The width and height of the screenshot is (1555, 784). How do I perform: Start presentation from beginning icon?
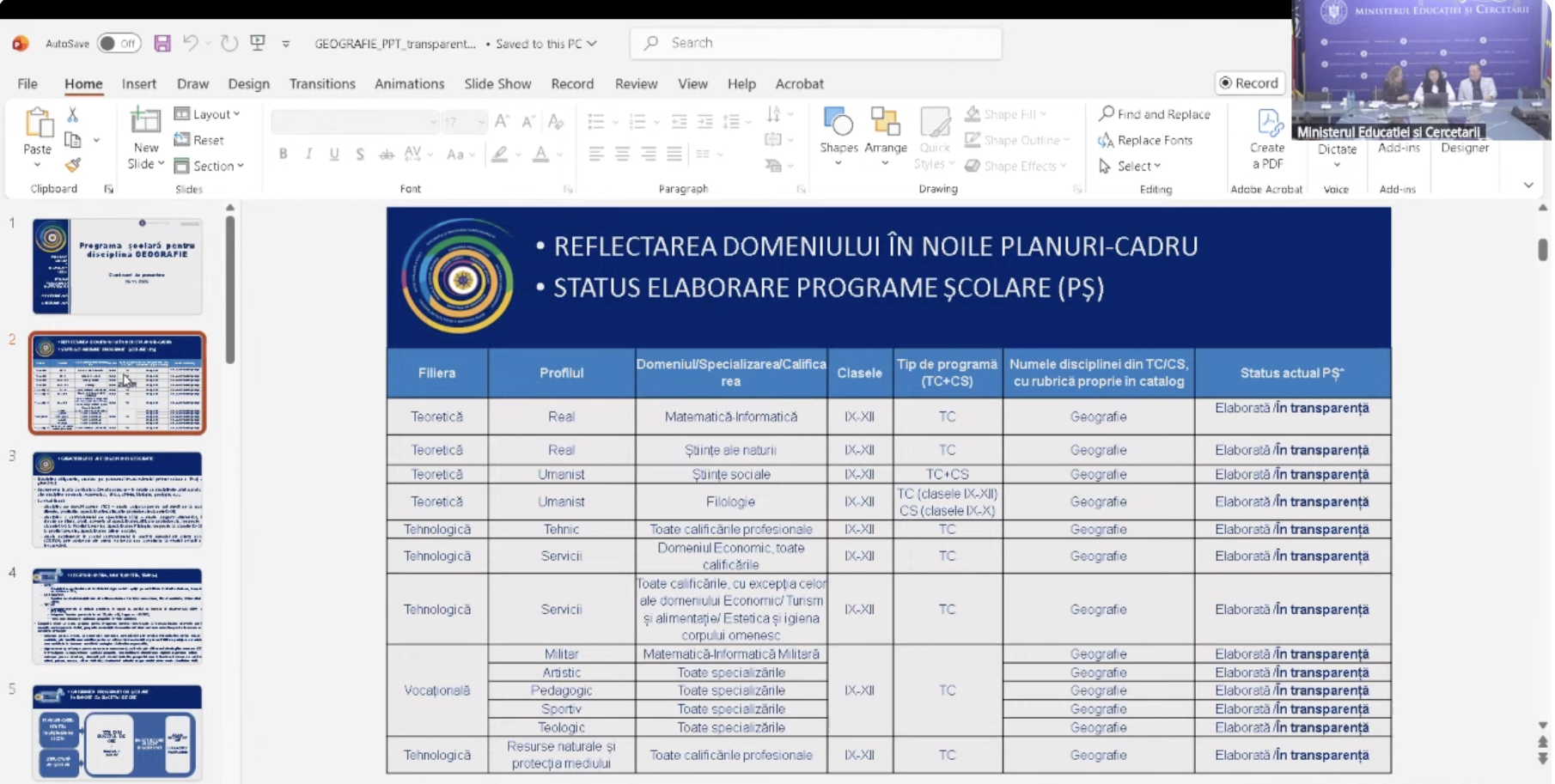pyautogui.click(x=258, y=43)
